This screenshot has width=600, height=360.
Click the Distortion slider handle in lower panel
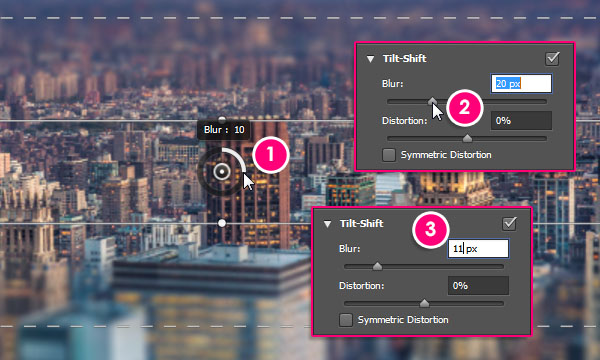click(x=424, y=303)
